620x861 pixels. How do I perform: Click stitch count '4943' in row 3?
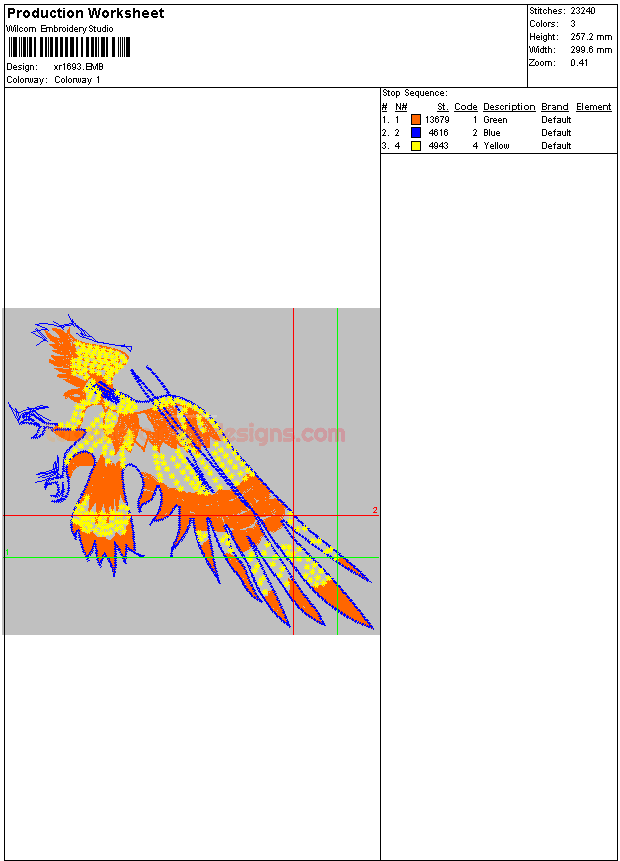coord(438,146)
